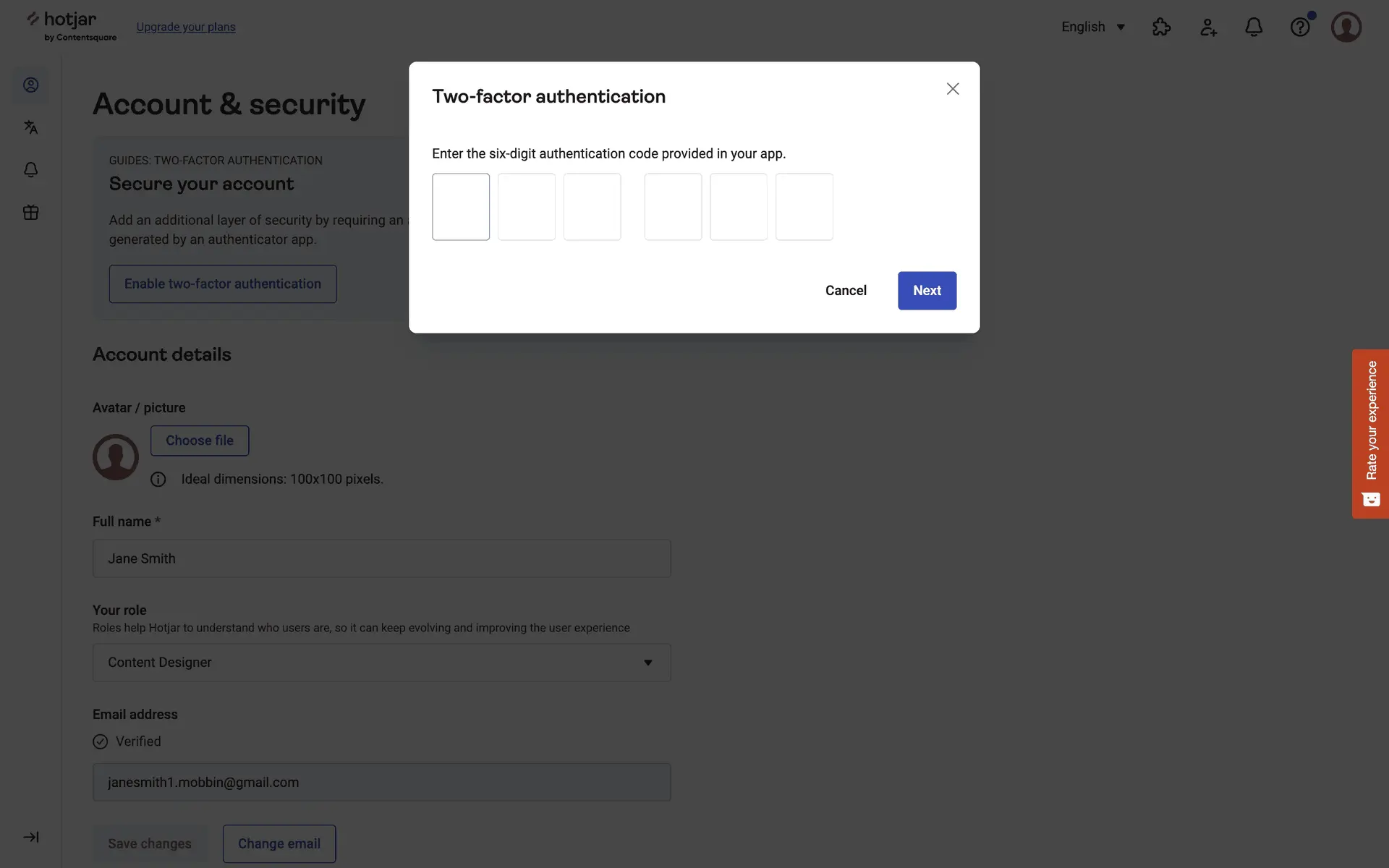
Task: Open the profile avatar menu
Action: [x=1346, y=27]
